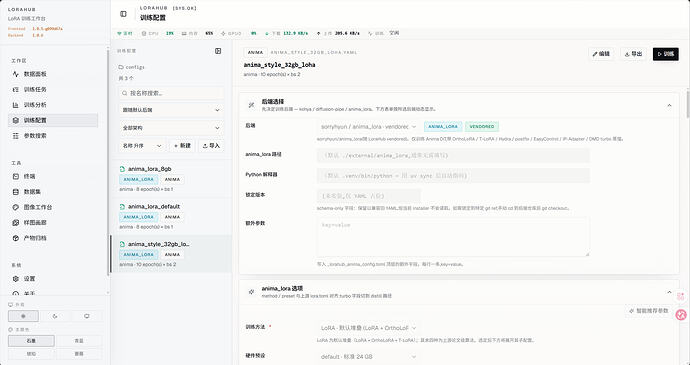Open the 名称 升序 sort dropdown

click(142, 146)
